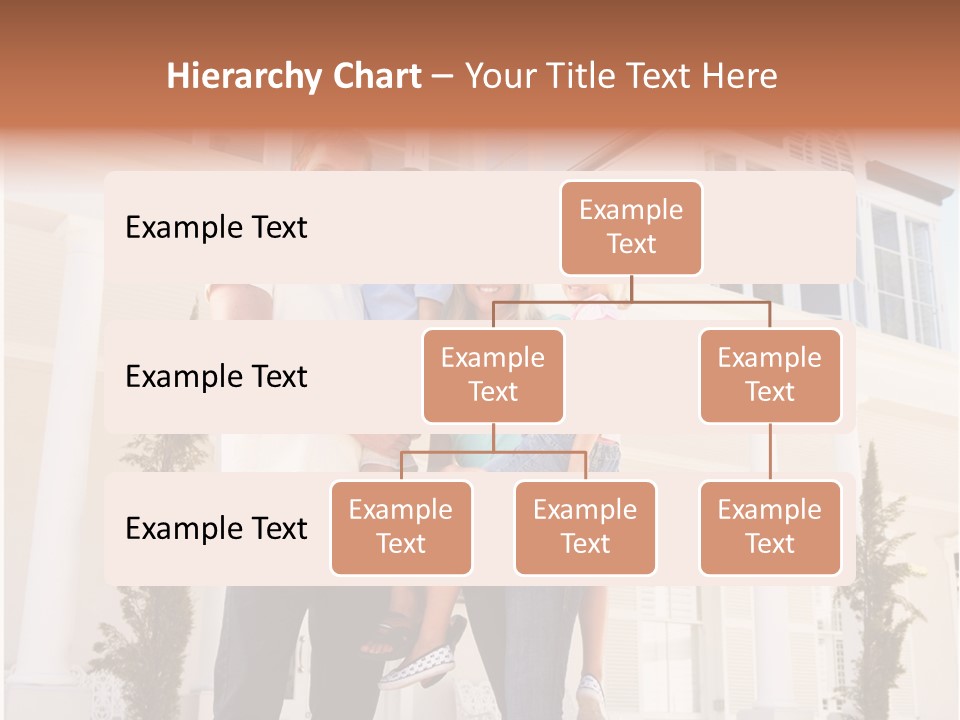Click the brown header band beside the title
The height and width of the screenshot is (720, 960).
880,76
